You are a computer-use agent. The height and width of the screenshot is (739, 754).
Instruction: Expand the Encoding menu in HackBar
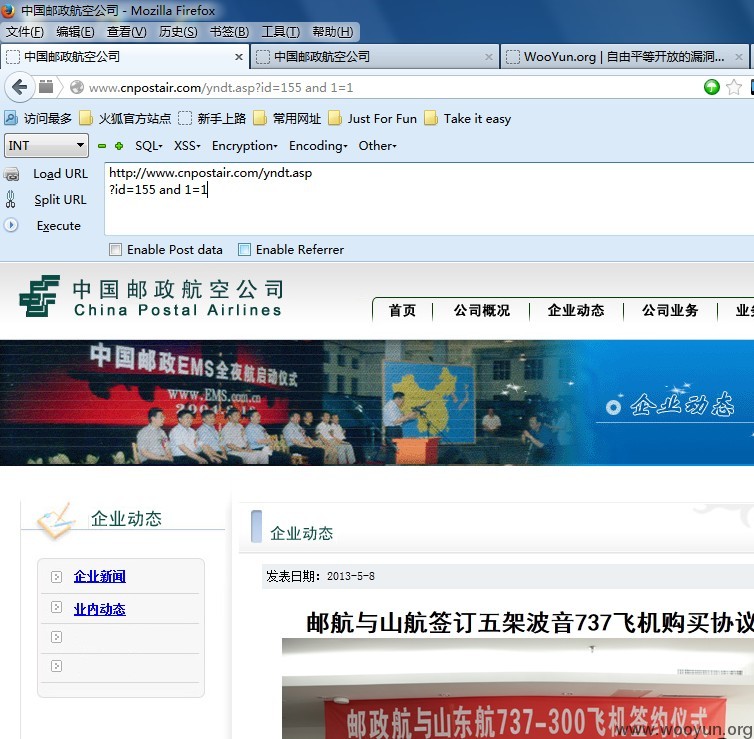point(318,146)
